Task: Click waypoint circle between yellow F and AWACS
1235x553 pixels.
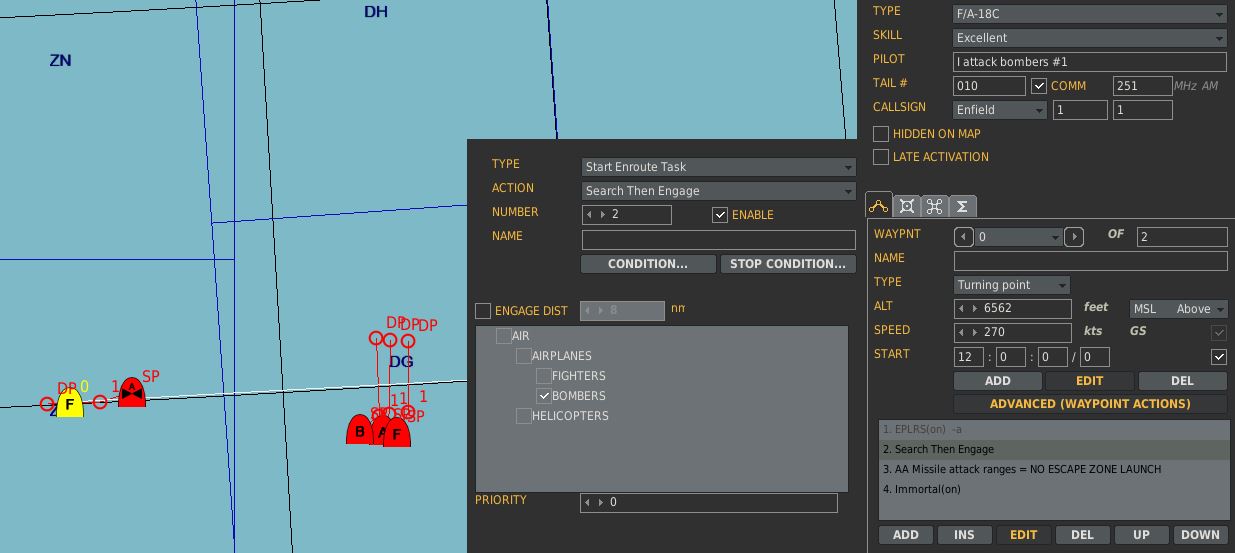Action: [100, 402]
